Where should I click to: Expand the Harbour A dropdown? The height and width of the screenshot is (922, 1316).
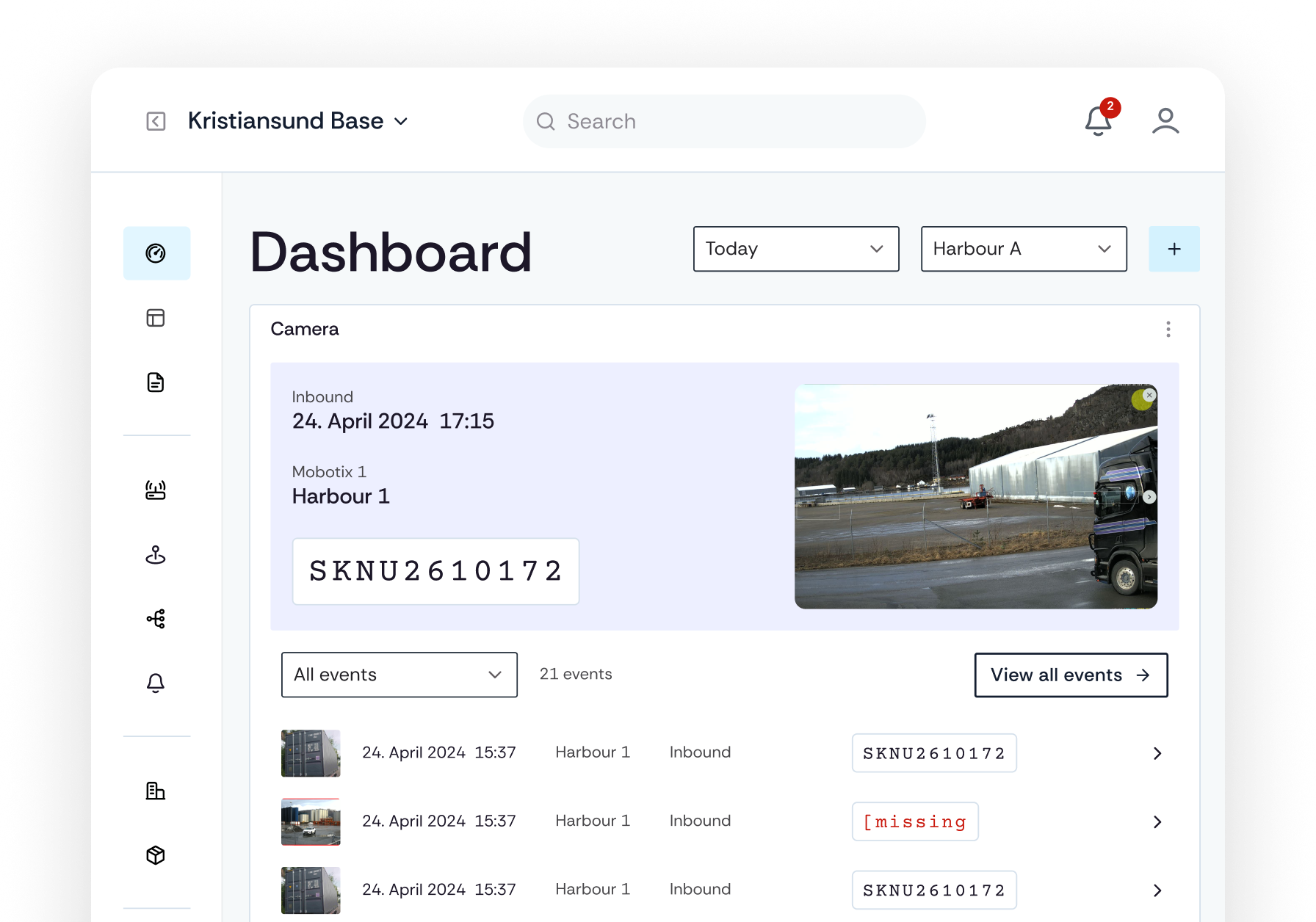pyautogui.click(x=1024, y=249)
